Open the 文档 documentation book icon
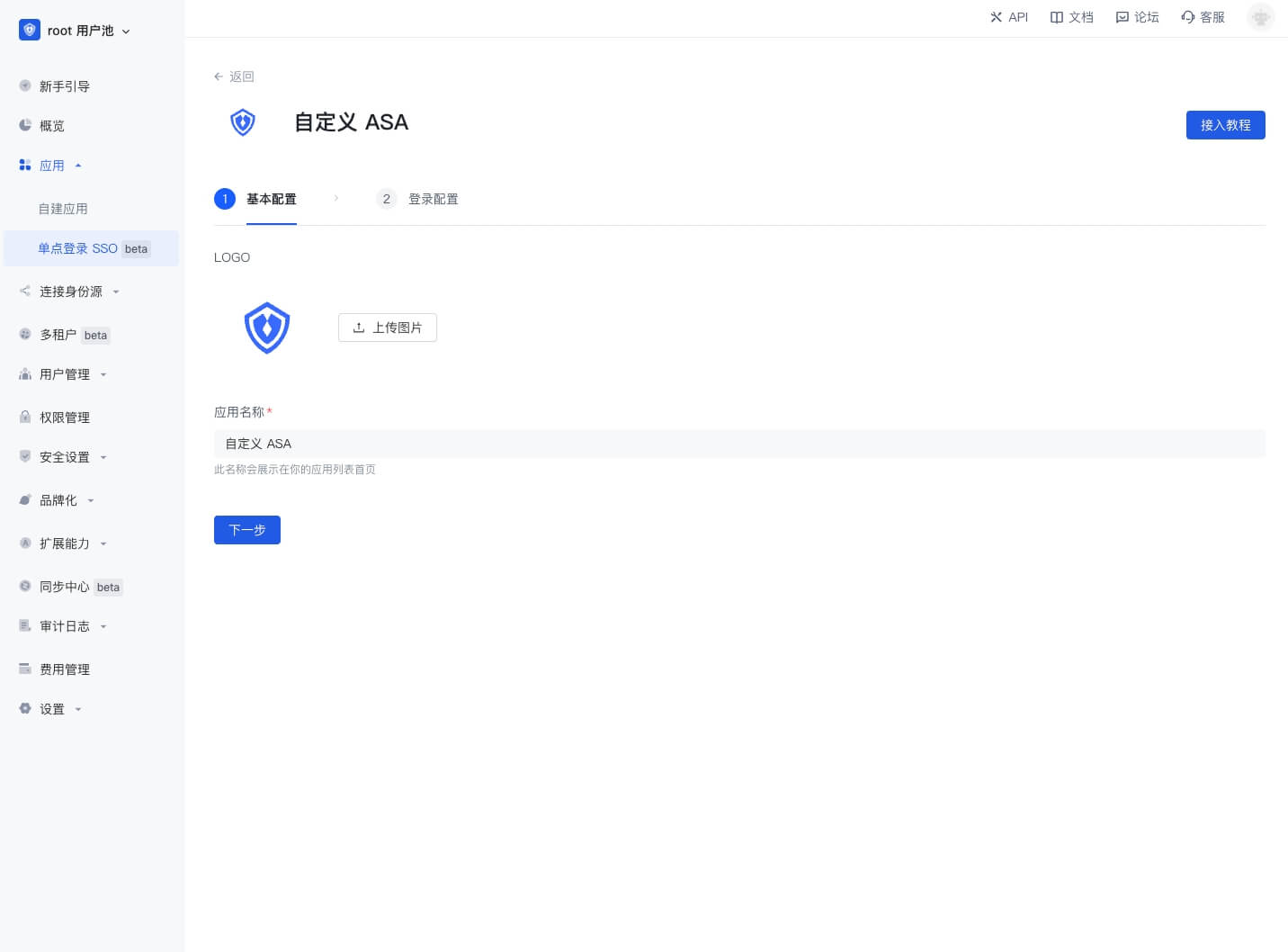1288x952 pixels. pos(1057,17)
